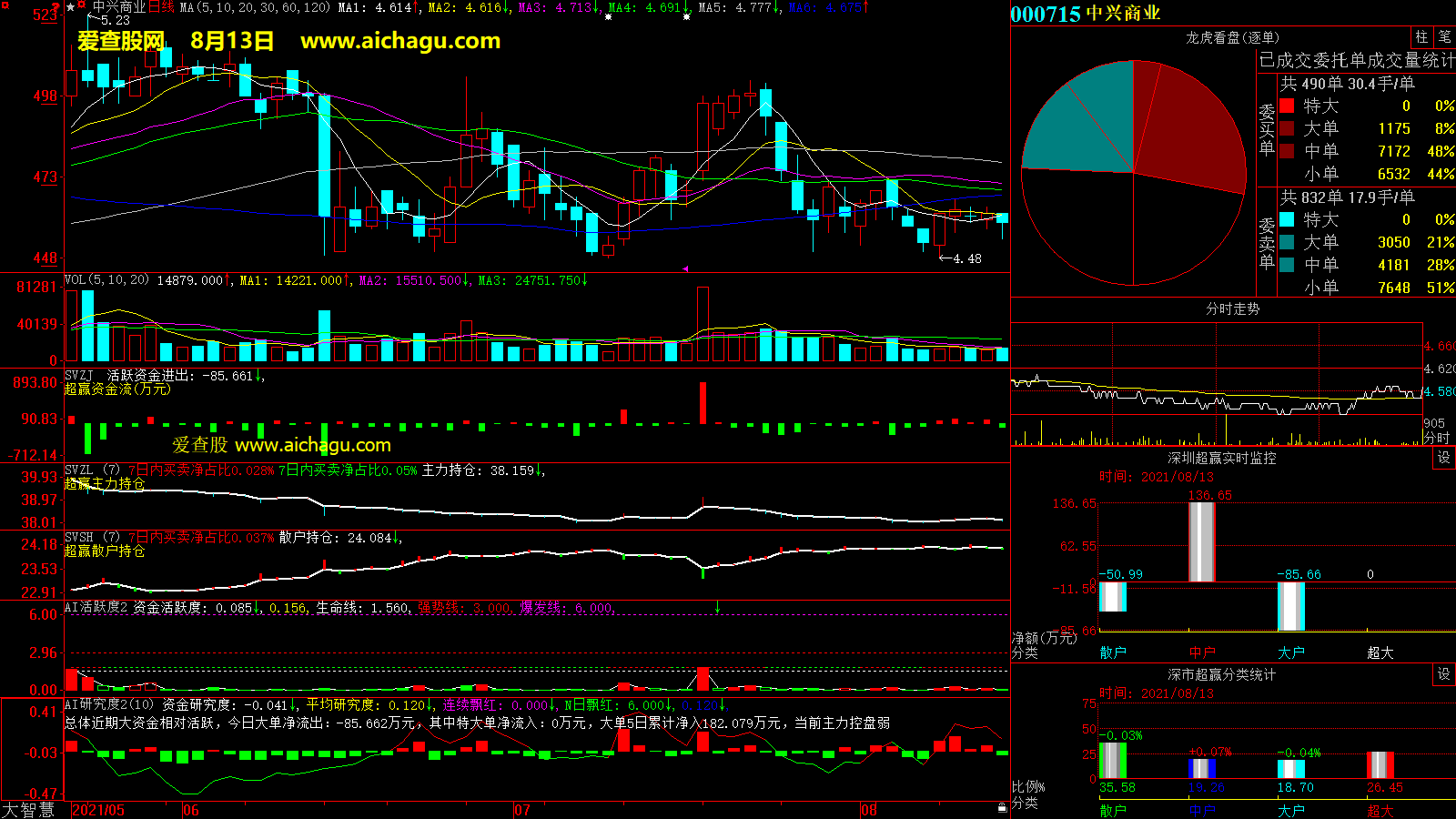Click the magenta arrow marker under candlestick chart
The width and height of the screenshot is (1456, 819).
click(x=685, y=268)
